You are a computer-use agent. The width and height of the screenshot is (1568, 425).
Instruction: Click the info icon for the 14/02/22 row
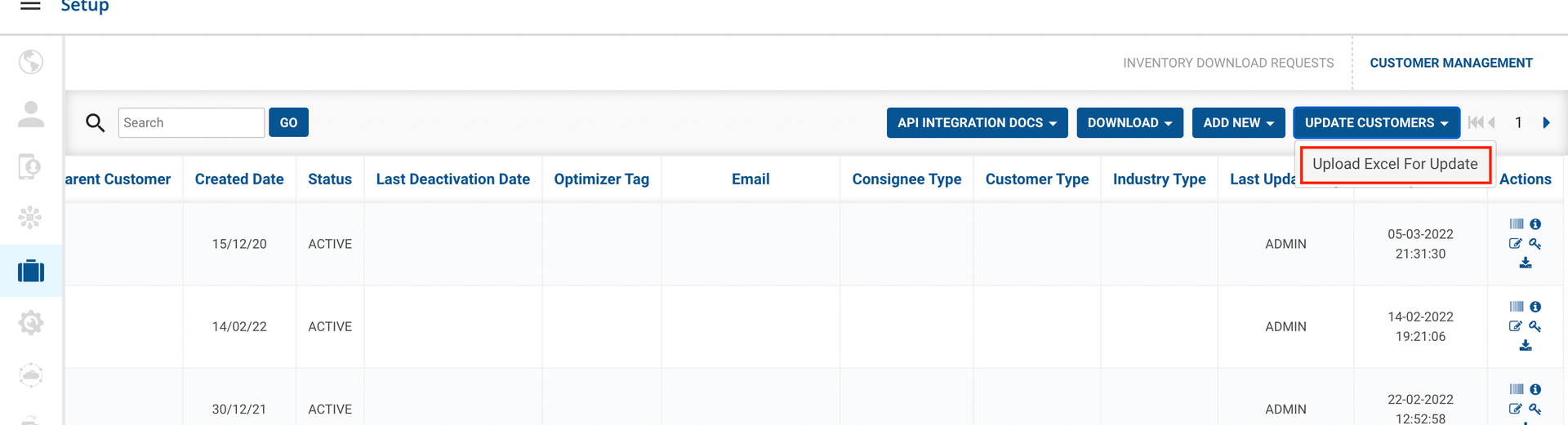coord(1535,307)
